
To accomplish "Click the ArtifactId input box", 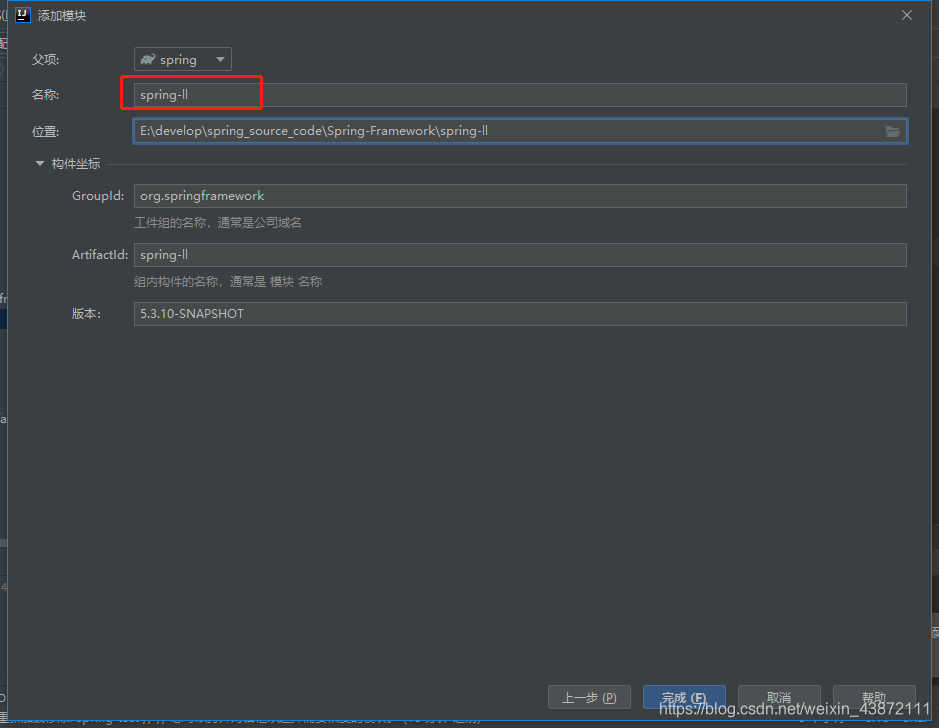I will point(520,255).
